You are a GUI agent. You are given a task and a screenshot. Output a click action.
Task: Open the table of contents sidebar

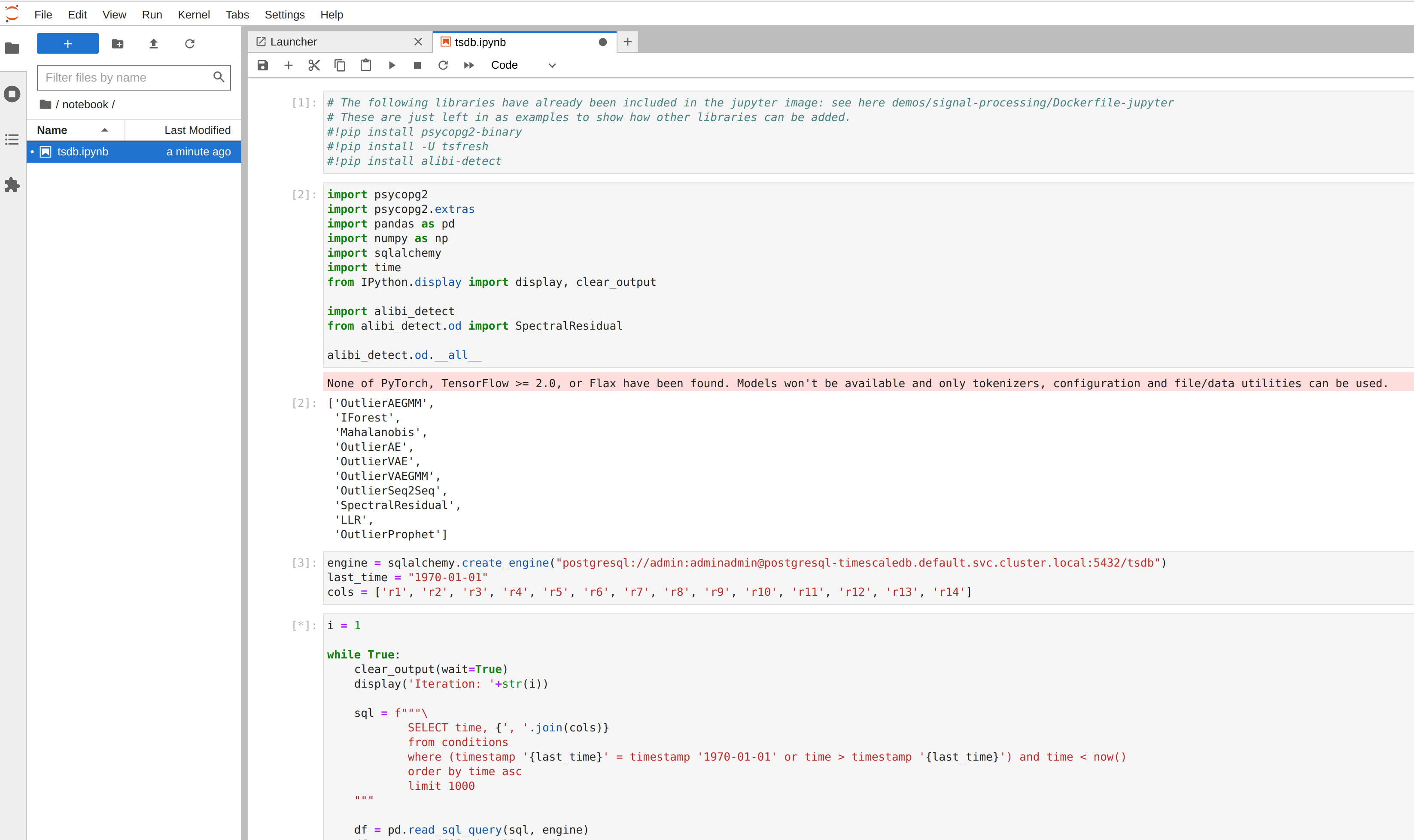(x=12, y=139)
